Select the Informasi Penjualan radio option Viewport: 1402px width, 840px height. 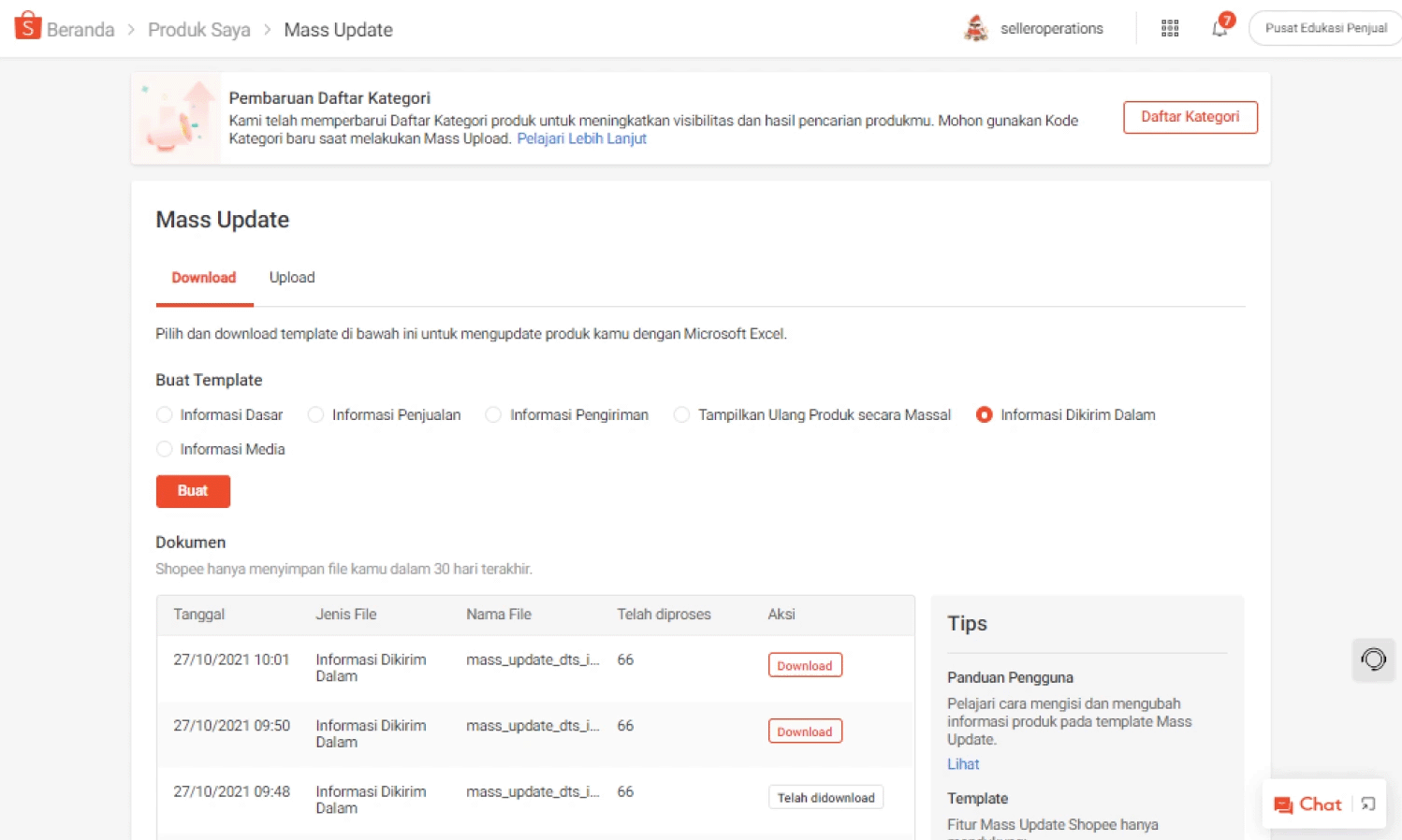click(316, 414)
